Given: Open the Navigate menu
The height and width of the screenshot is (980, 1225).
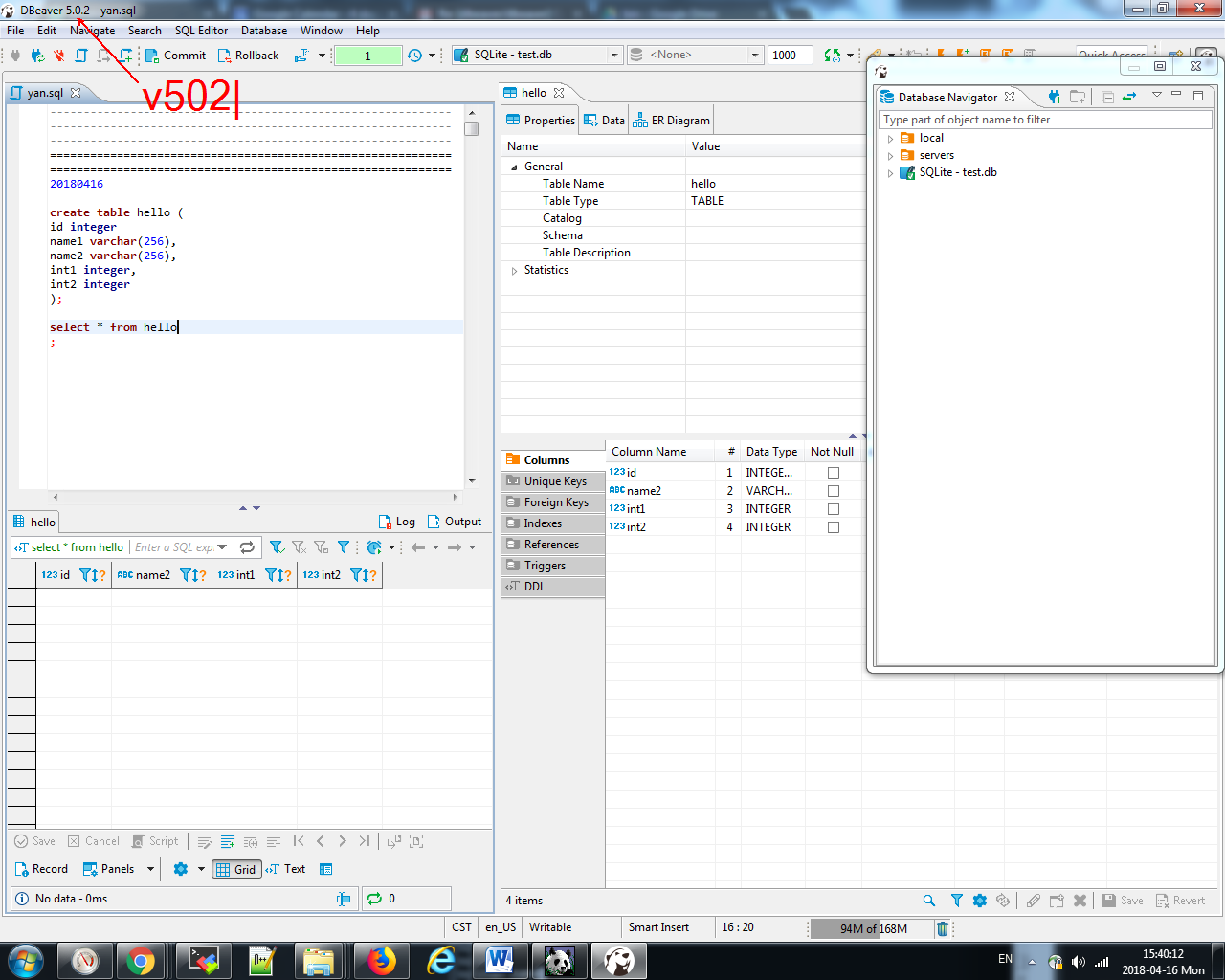Looking at the screenshot, I should [x=92, y=31].
